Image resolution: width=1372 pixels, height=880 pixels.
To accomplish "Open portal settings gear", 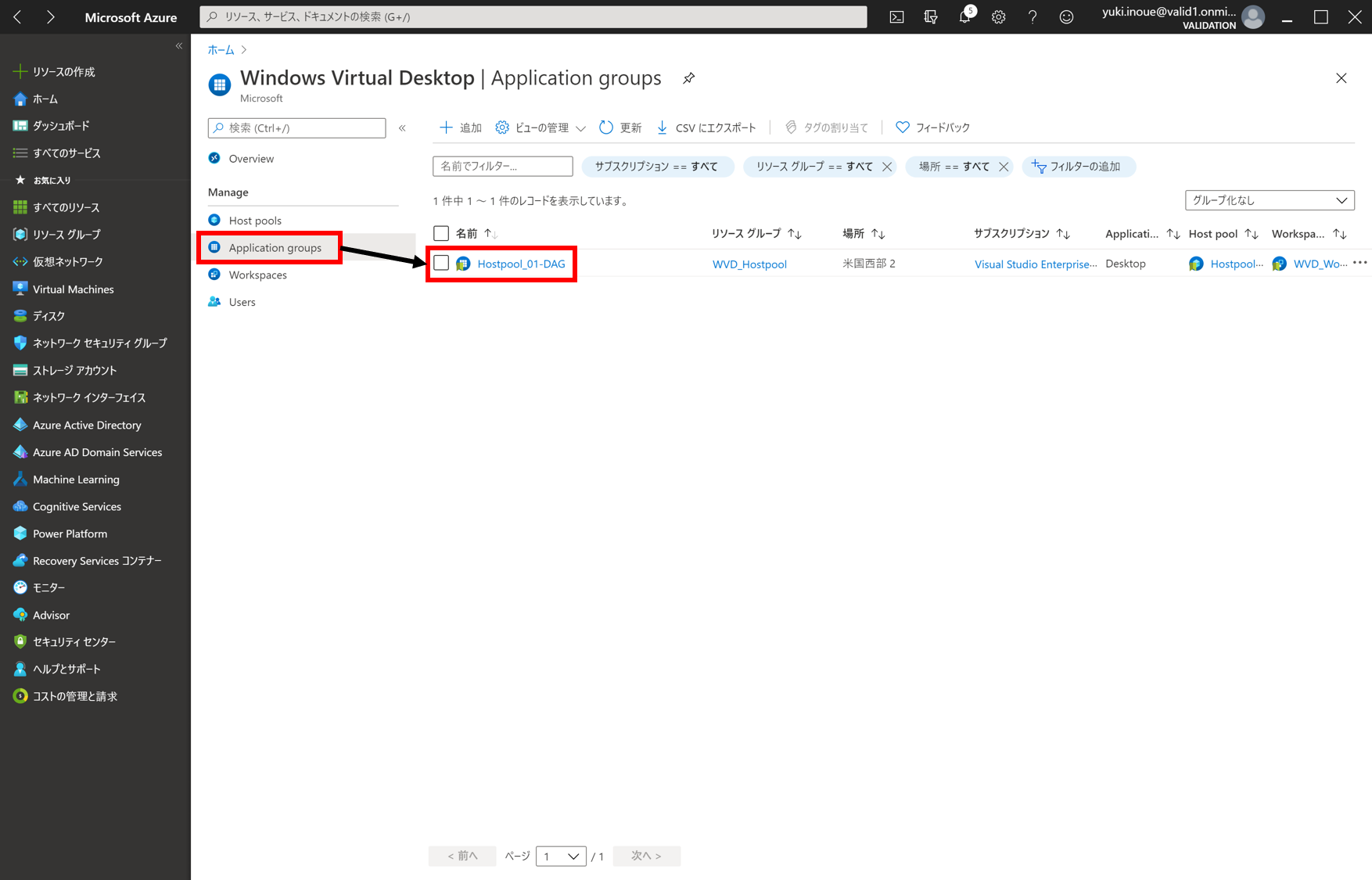I will click(x=999, y=17).
